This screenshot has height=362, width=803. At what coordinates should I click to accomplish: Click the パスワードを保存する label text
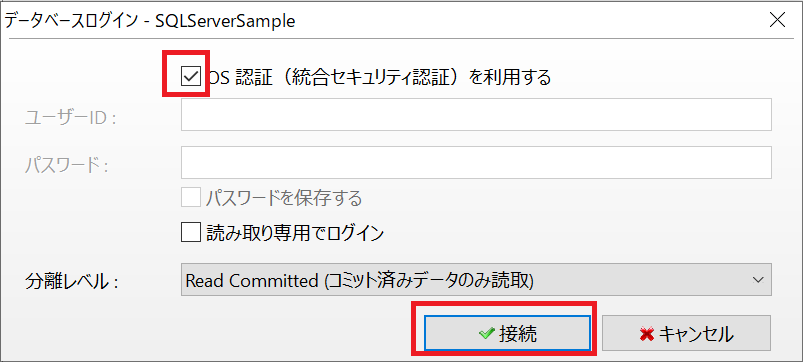(x=284, y=198)
